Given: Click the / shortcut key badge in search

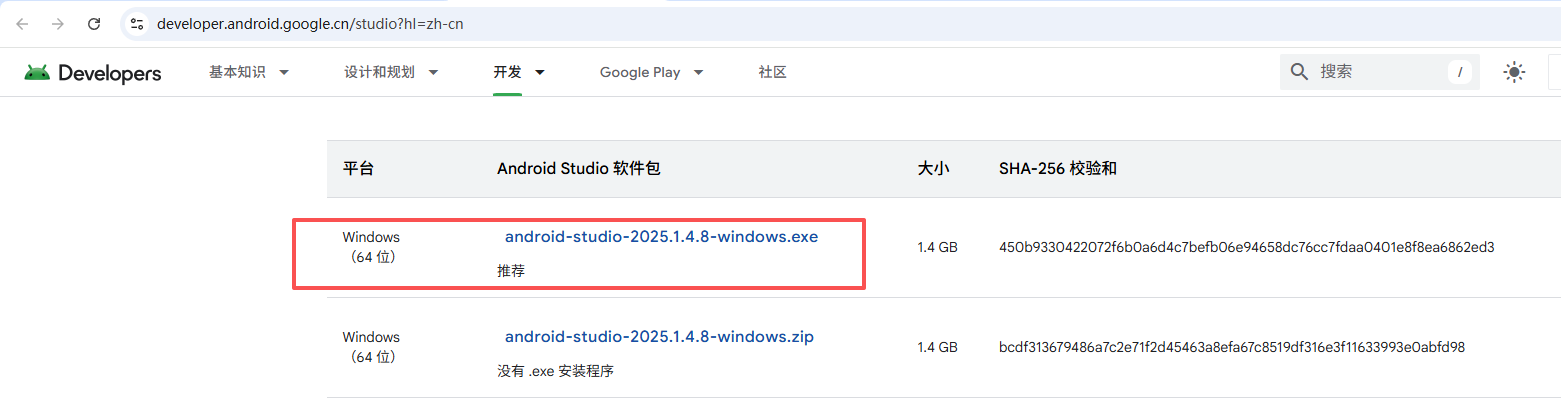Looking at the screenshot, I should tap(1460, 72).
